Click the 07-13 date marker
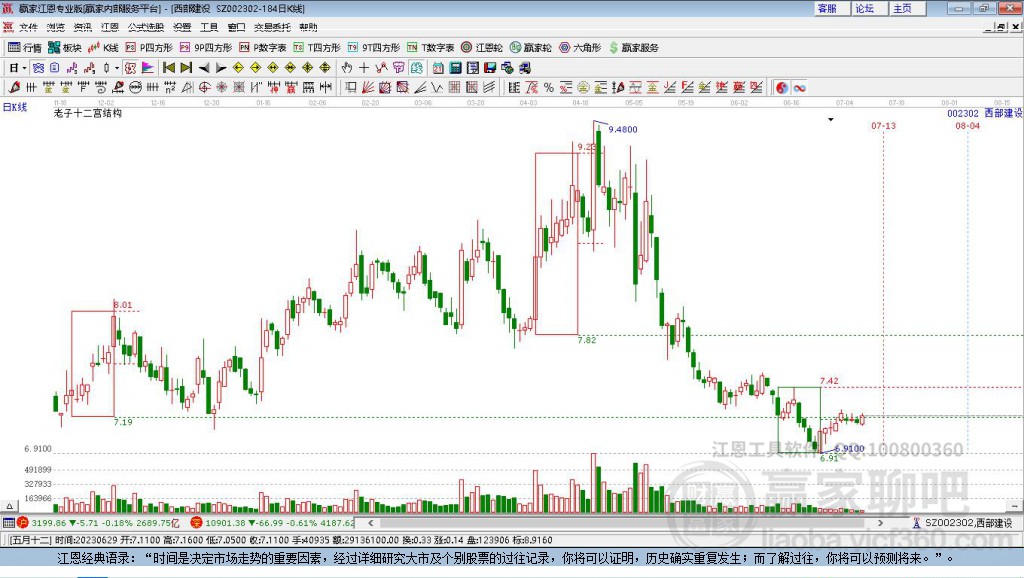1024x578 pixels. (x=884, y=125)
